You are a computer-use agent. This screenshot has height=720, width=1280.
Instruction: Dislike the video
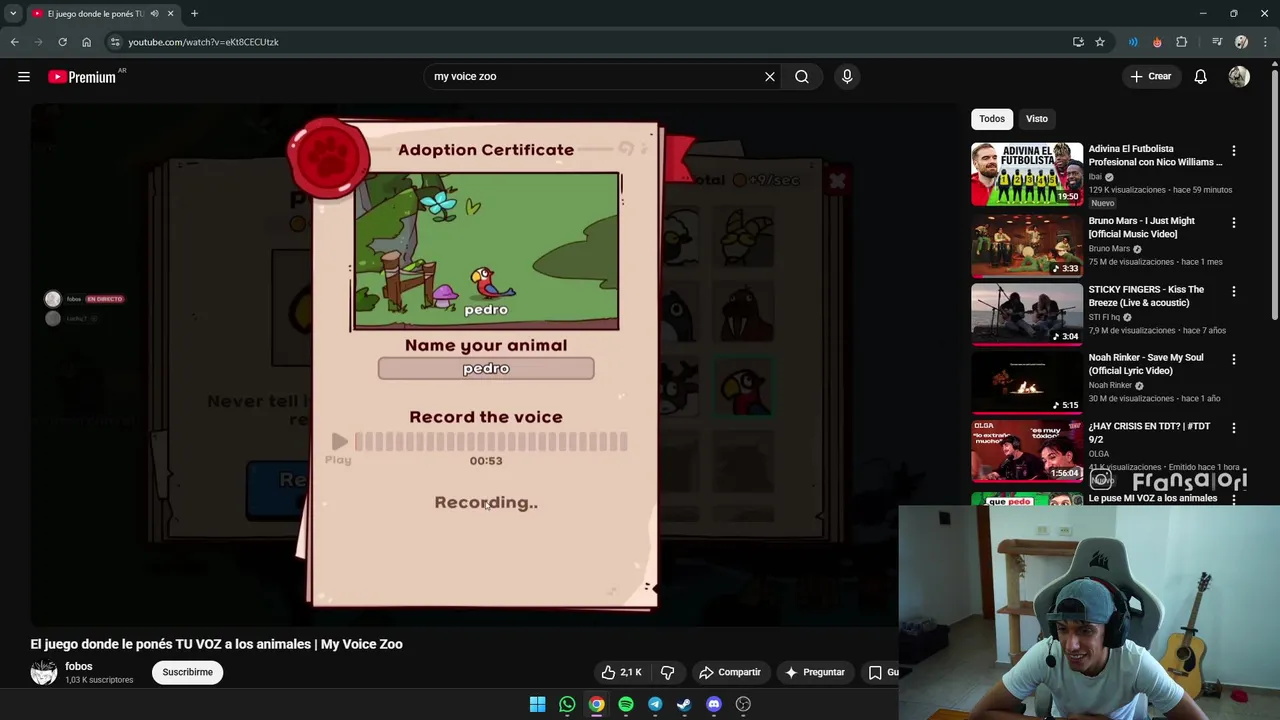click(667, 672)
